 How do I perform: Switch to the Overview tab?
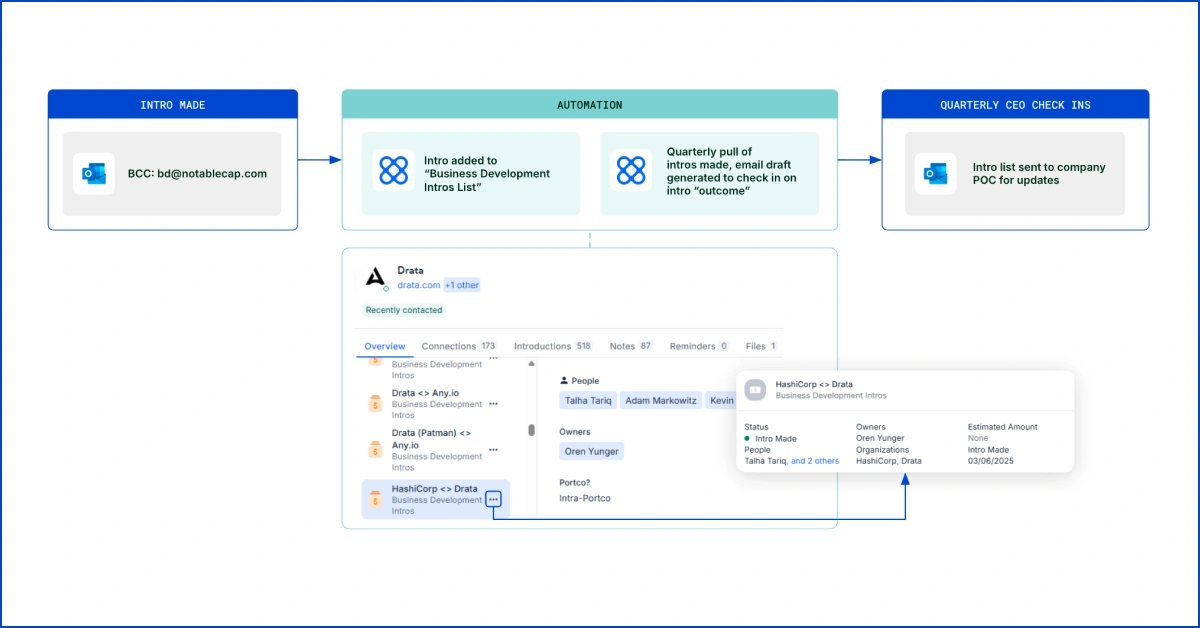(385, 346)
